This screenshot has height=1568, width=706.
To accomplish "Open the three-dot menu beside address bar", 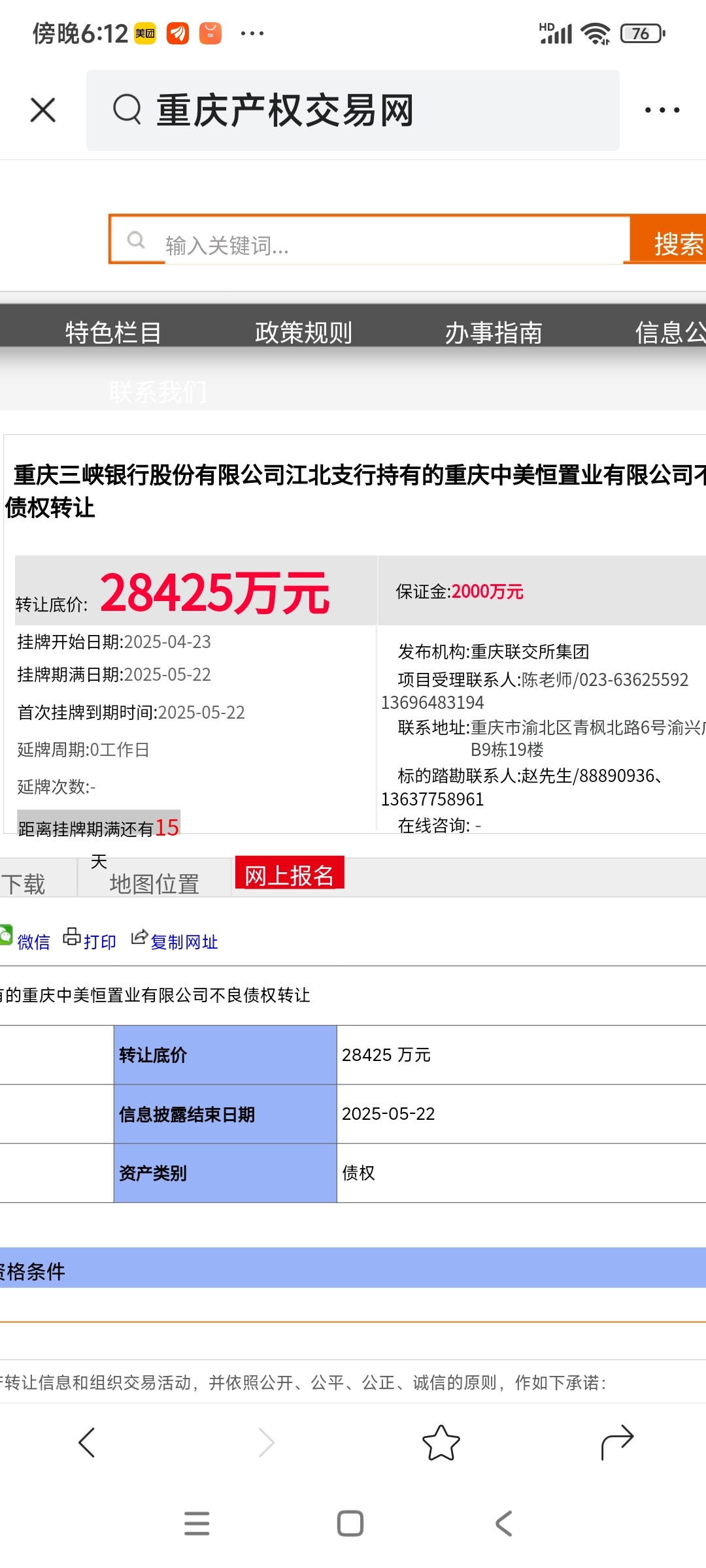I will pyautogui.click(x=662, y=110).
